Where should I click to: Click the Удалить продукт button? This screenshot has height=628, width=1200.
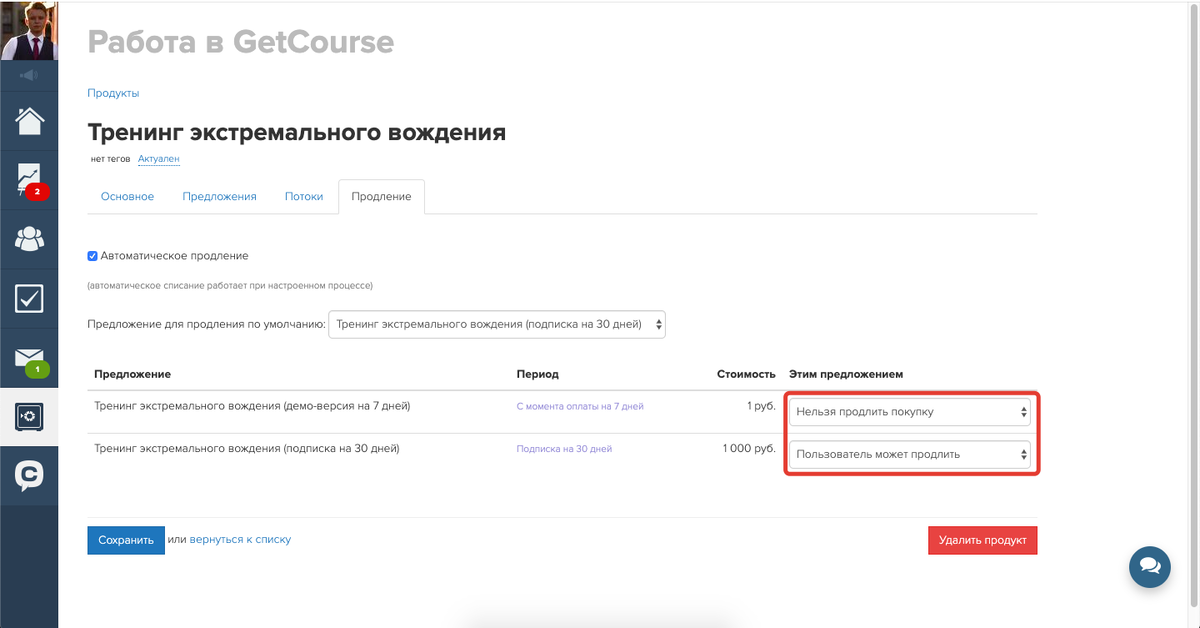(983, 540)
